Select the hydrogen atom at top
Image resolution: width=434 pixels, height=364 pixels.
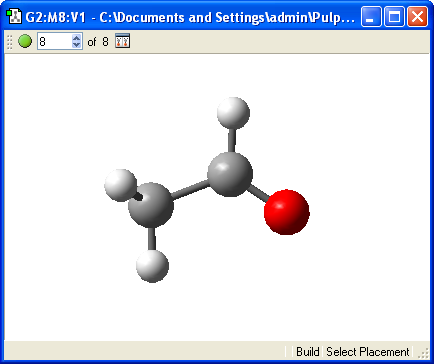click(233, 113)
